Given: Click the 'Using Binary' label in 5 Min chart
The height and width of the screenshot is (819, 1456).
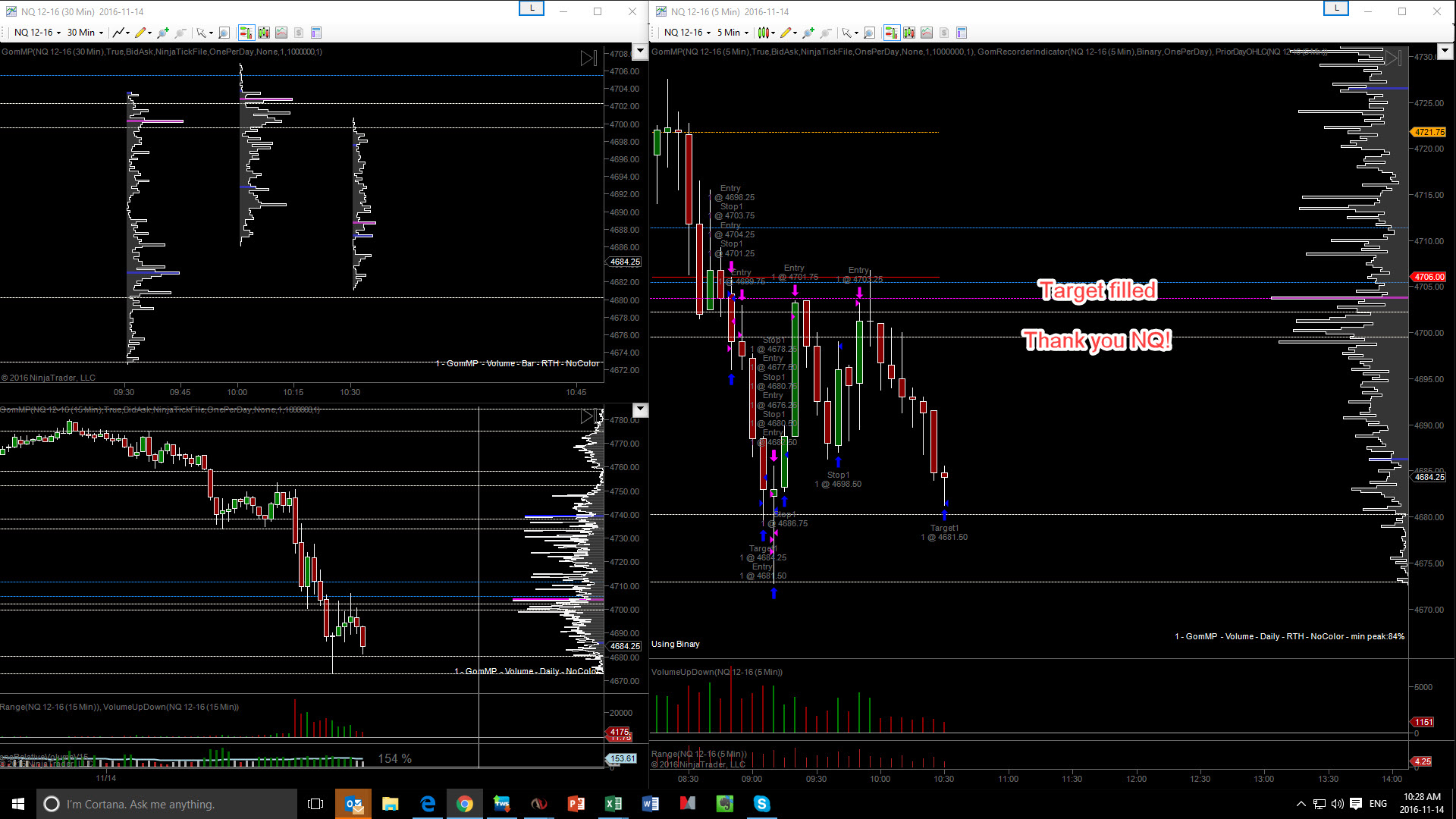Looking at the screenshot, I should [x=676, y=644].
